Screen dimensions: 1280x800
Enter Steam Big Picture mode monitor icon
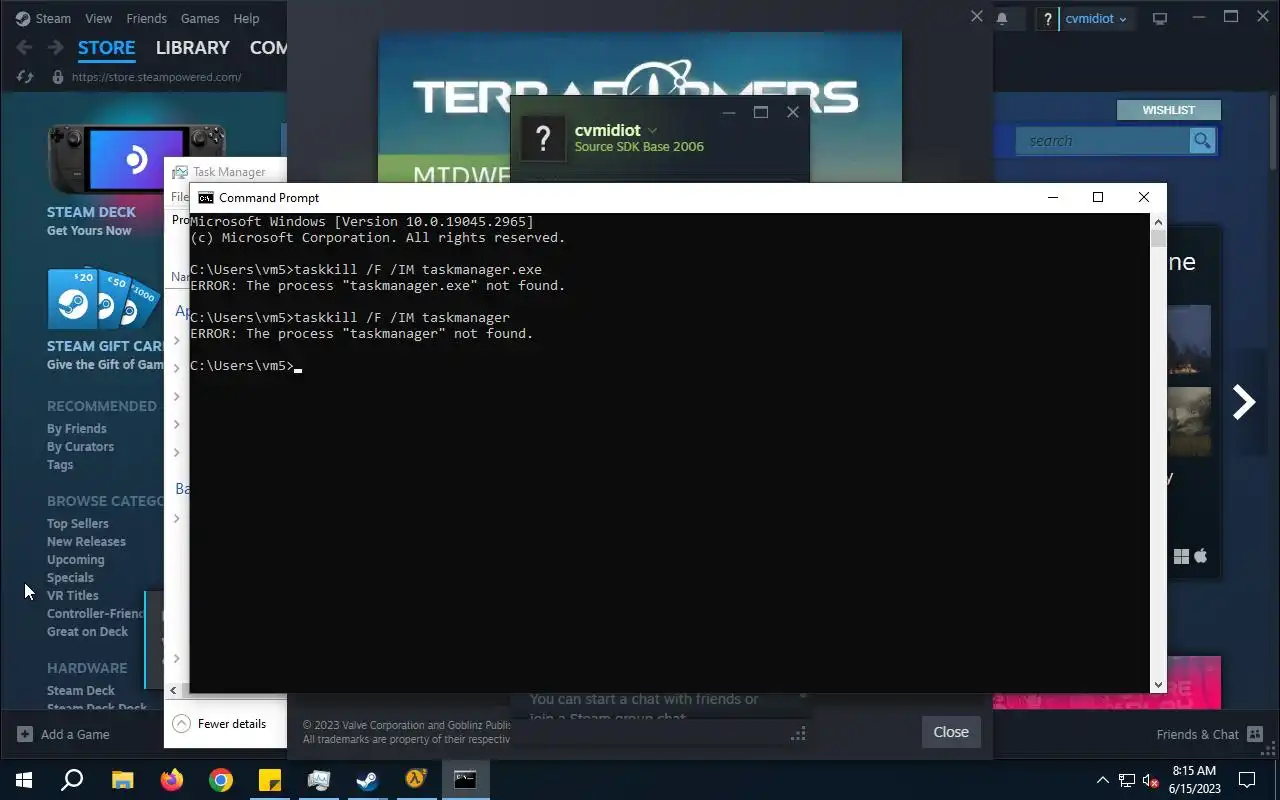pyautogui.click(x=1160, y=18)
